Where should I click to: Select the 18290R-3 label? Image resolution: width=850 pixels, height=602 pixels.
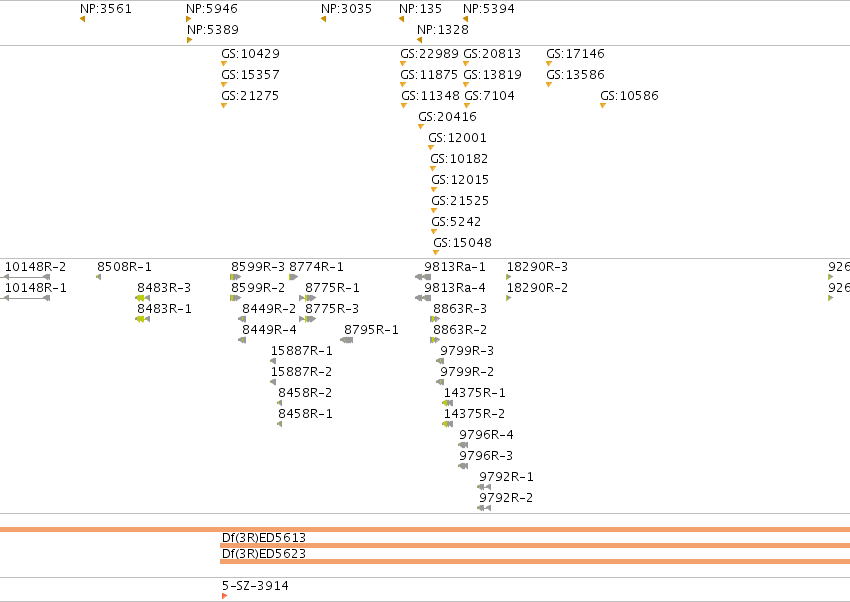pyautogui.click(x=538, y=267)
